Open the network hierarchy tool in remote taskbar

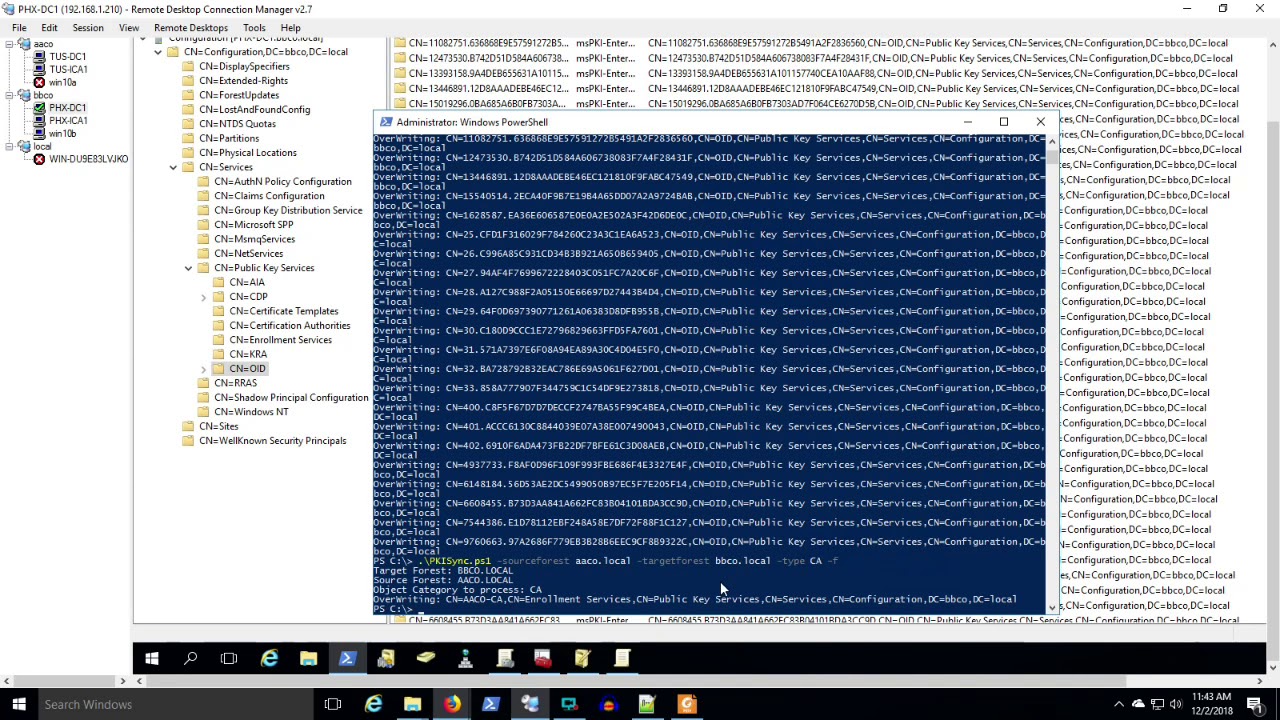point(465,658)
